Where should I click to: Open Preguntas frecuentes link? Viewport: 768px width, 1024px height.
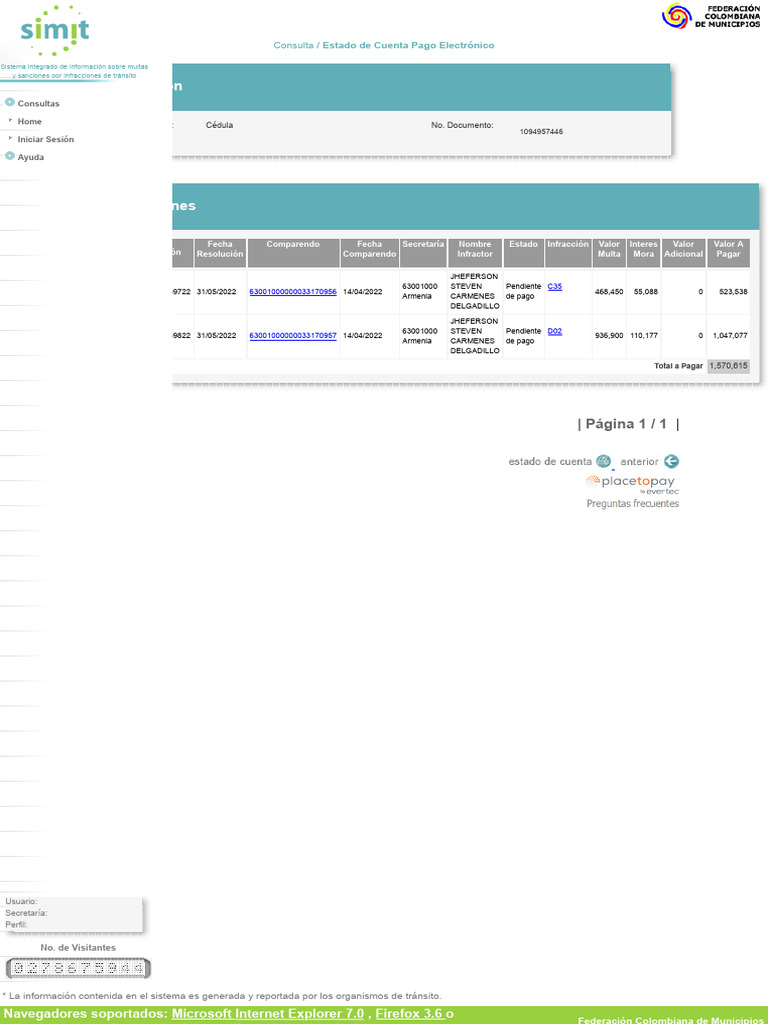coord(632,504)
